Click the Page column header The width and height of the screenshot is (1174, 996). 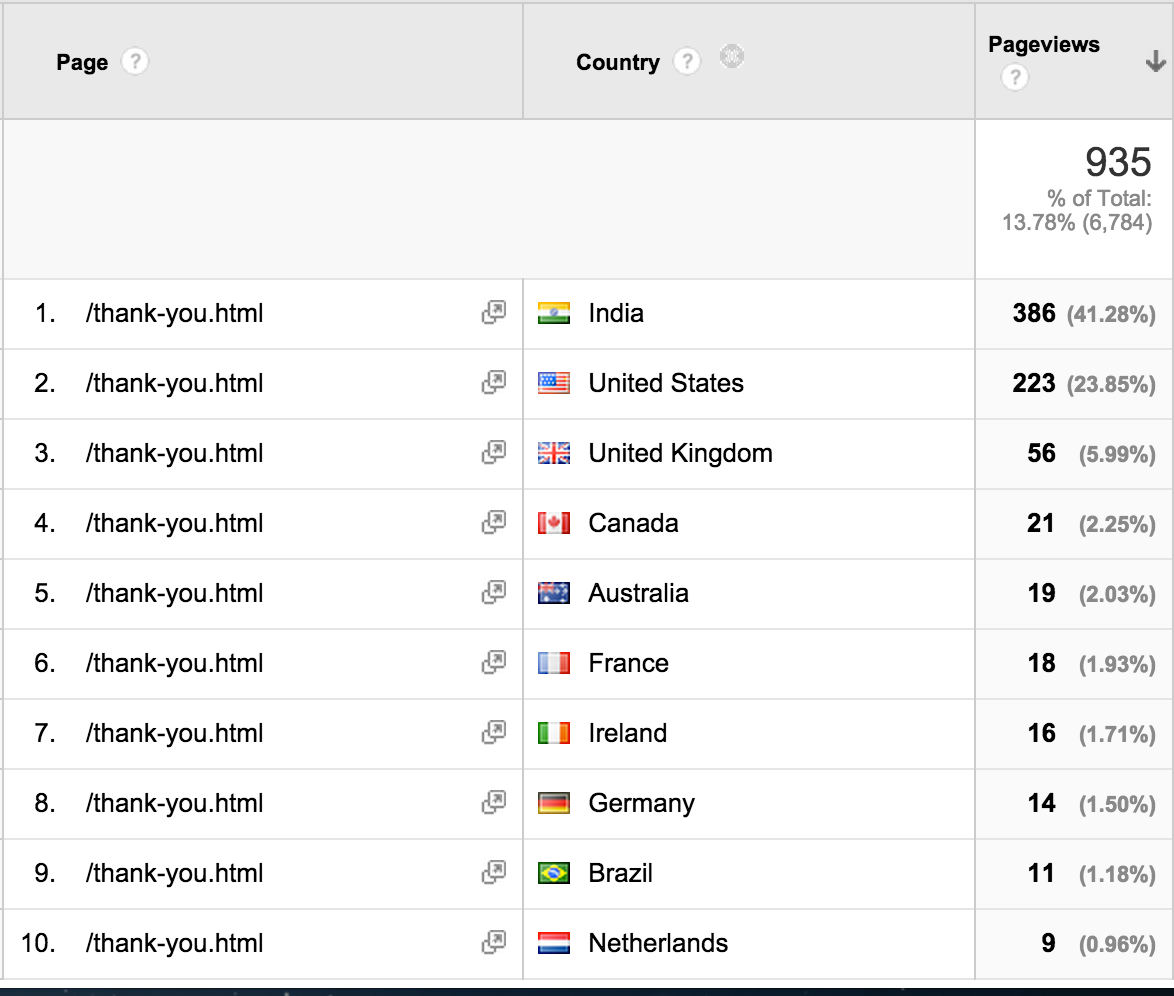(82, 62)
